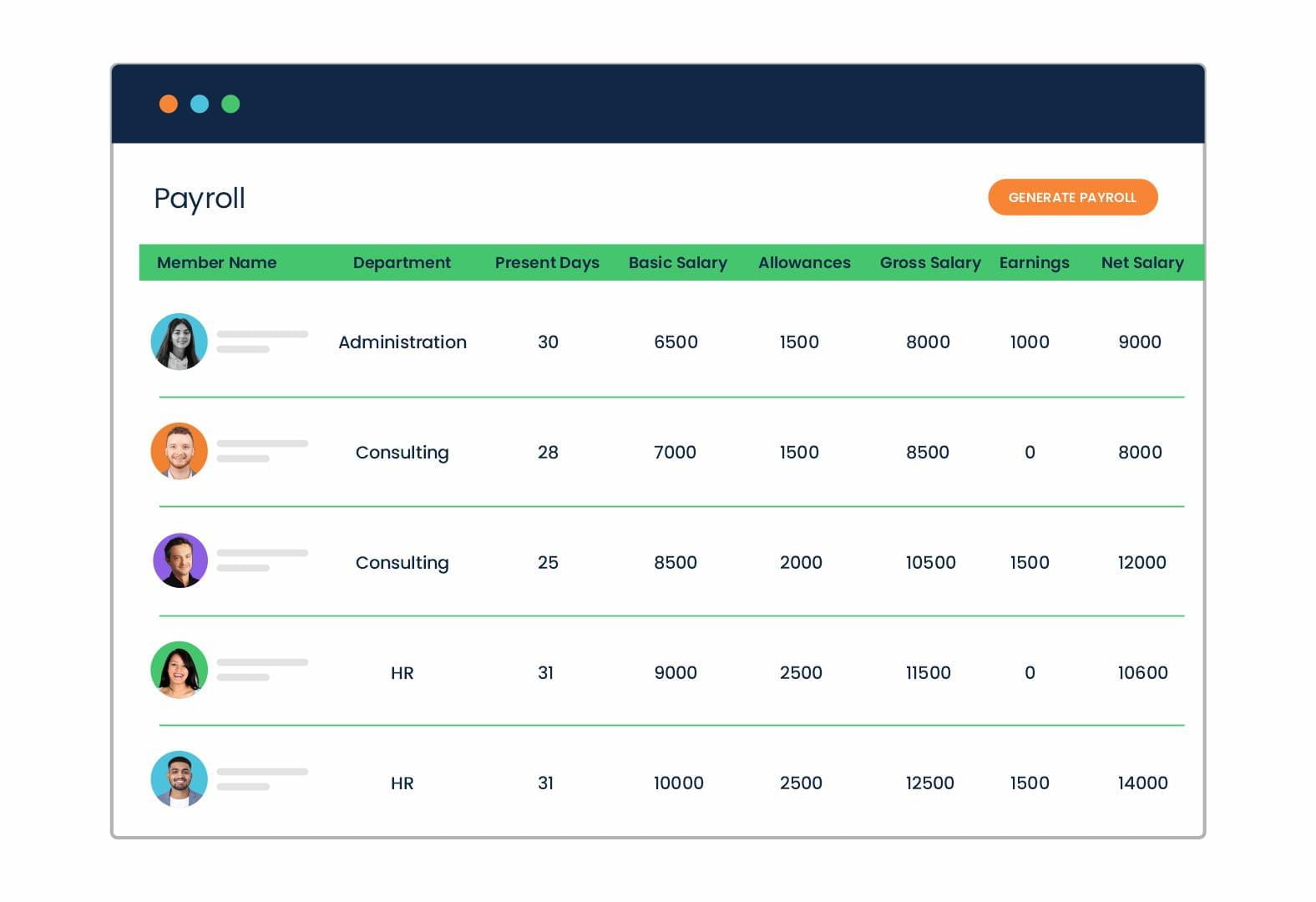Click gross salary value 8000 in Administration row
The height and width of the screenshot is (902, 1316).
[928, 342]
